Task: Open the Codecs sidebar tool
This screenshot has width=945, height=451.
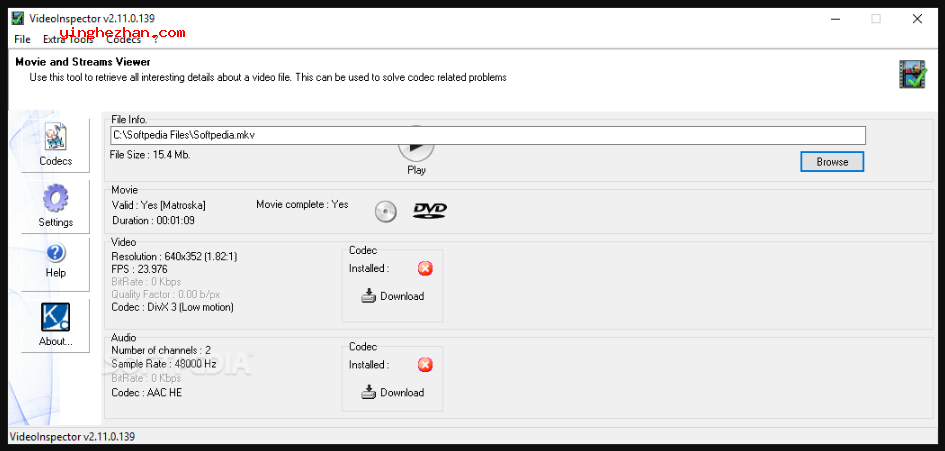Action: 55,145
